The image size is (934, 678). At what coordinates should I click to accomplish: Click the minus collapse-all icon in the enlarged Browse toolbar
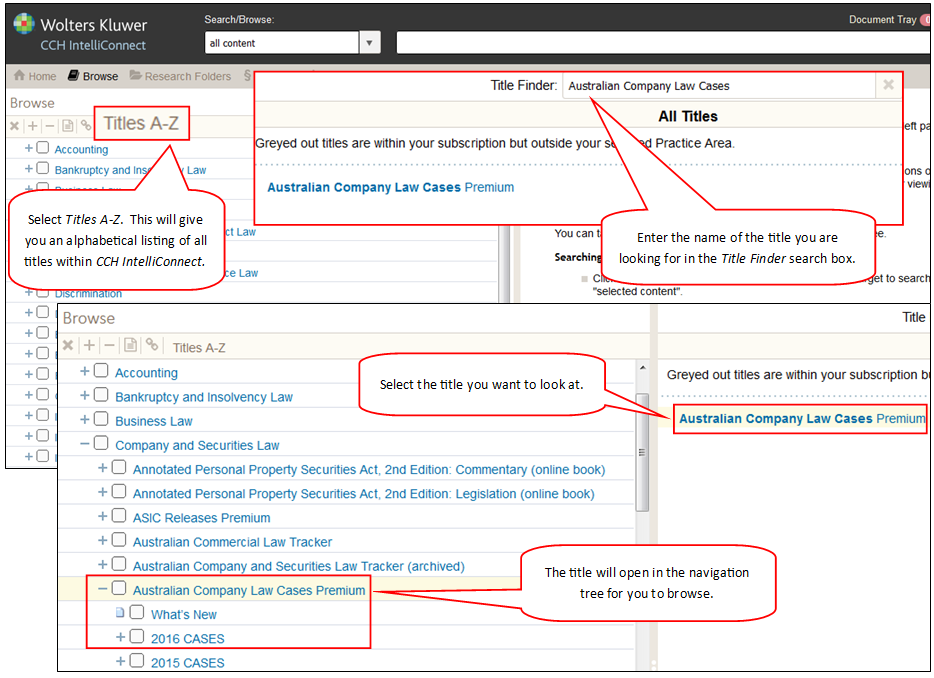coord(109,346)
